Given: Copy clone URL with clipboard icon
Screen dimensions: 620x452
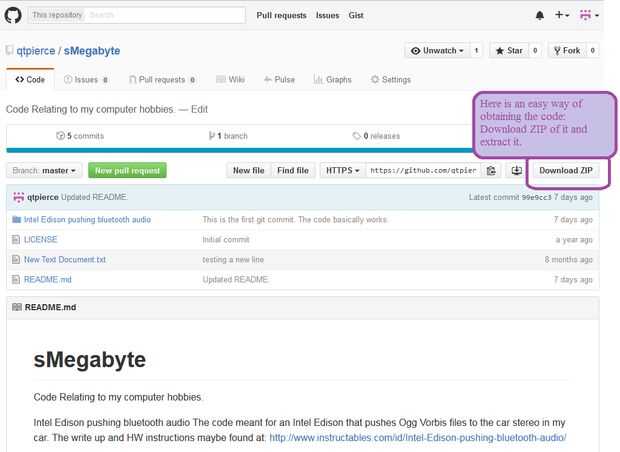Looking at the screenshot, I should click(491, 170).
